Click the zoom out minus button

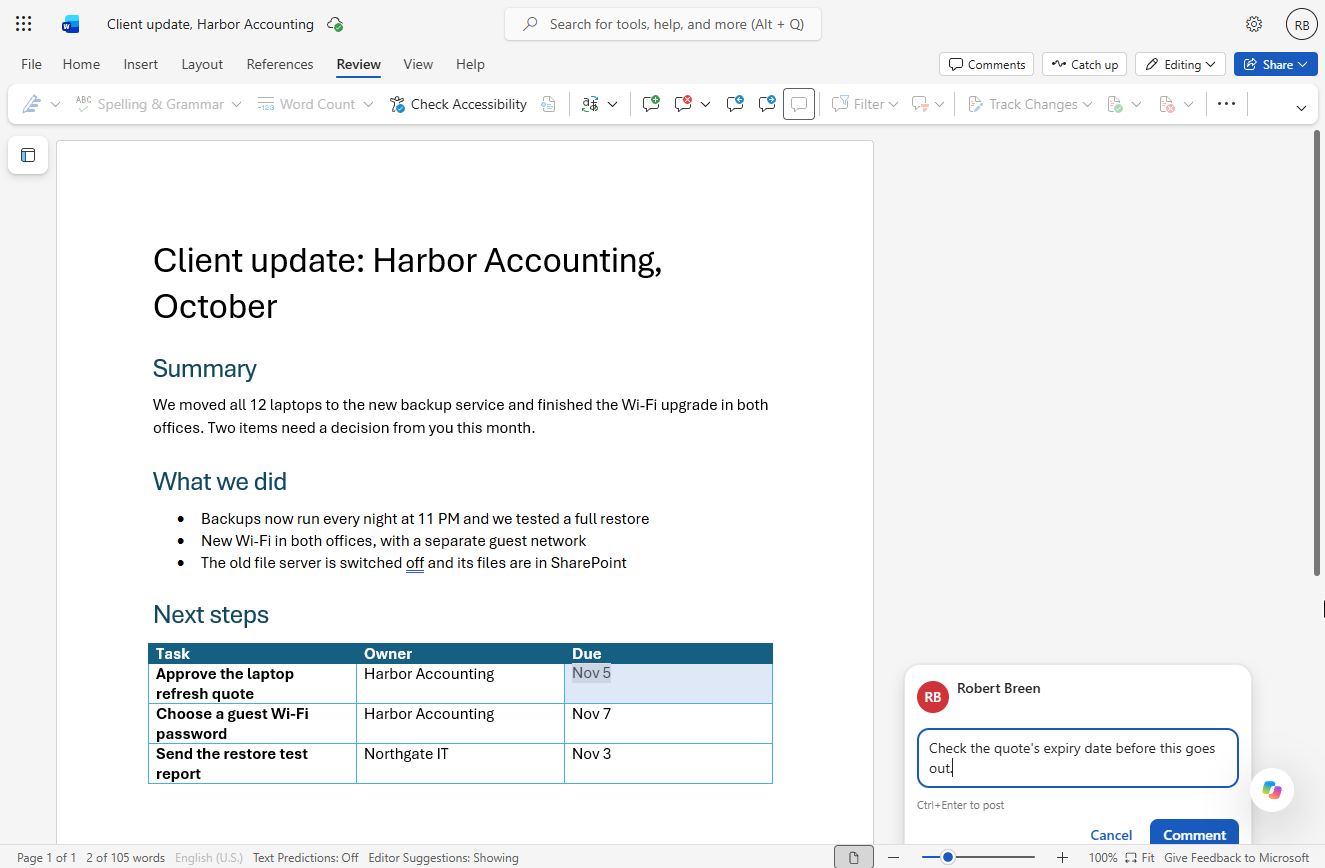tap(894, 857)
